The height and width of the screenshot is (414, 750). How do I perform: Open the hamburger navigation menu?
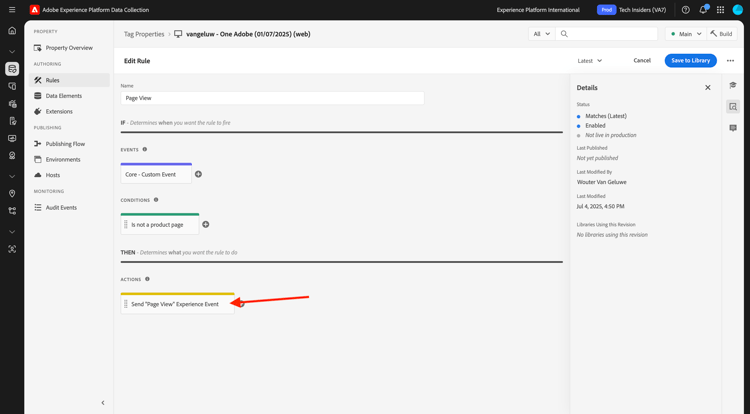pos(12,10)
